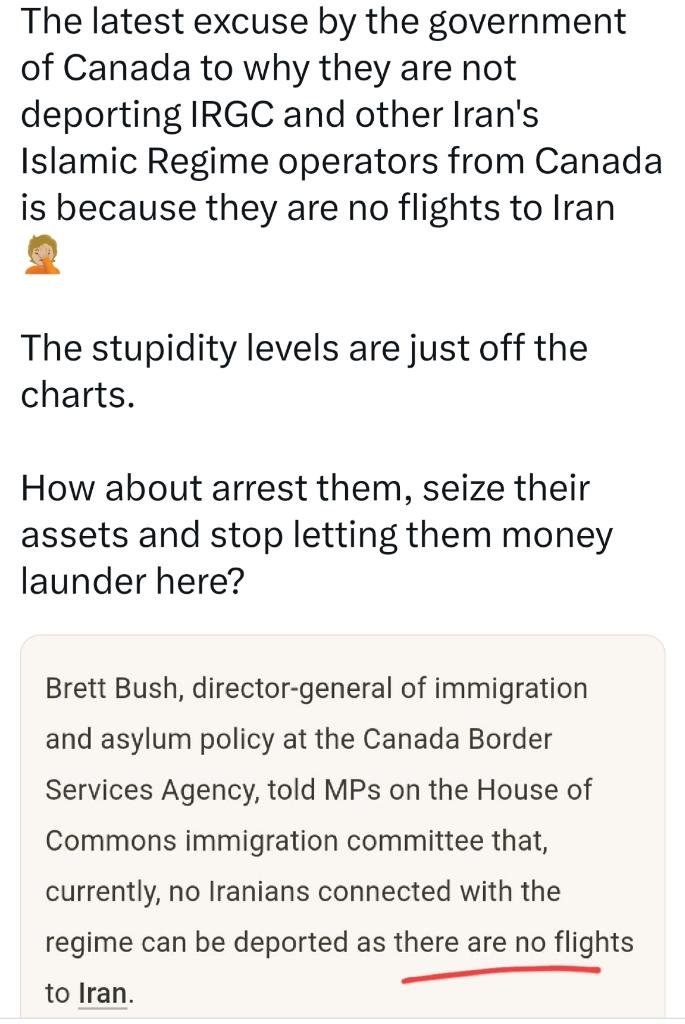
Task: Click the red underline annotation
Action: tap(500, 973)
